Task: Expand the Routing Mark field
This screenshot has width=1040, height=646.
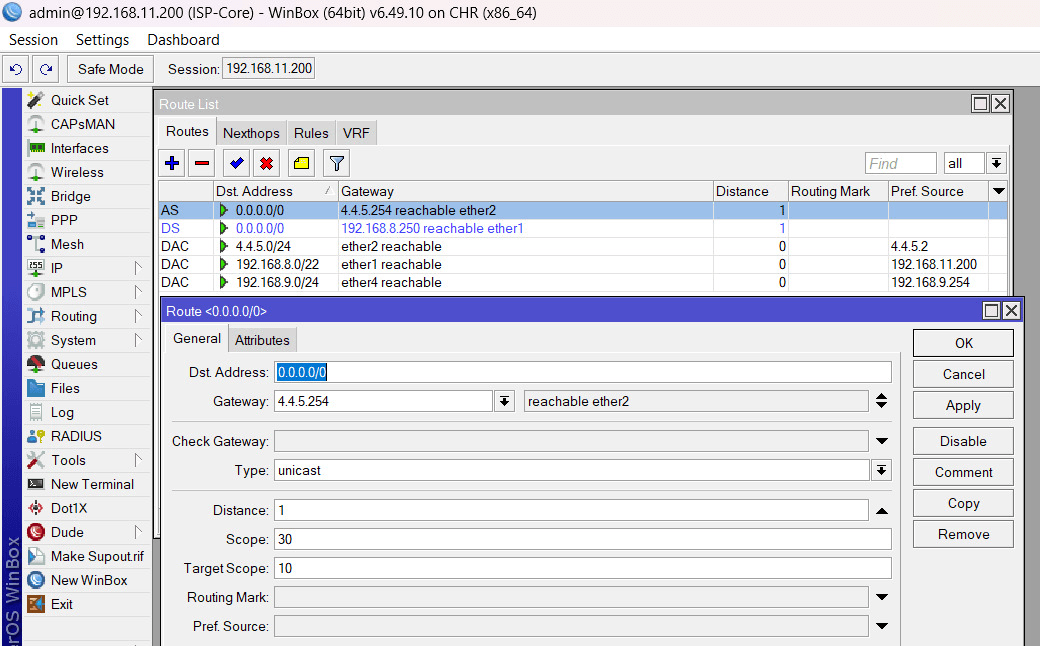Action: point(881,597)
